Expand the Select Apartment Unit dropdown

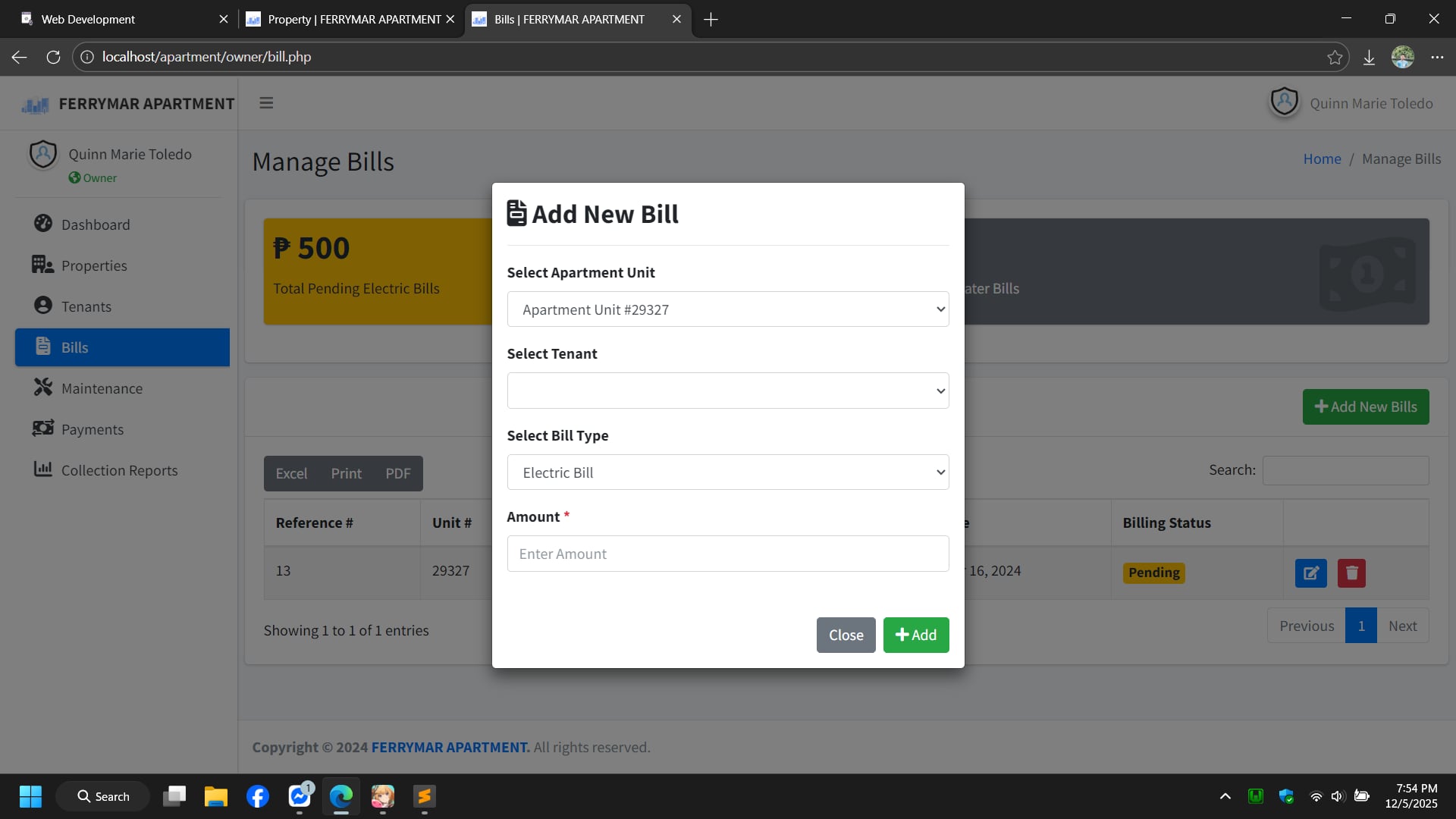pos(727,309)
